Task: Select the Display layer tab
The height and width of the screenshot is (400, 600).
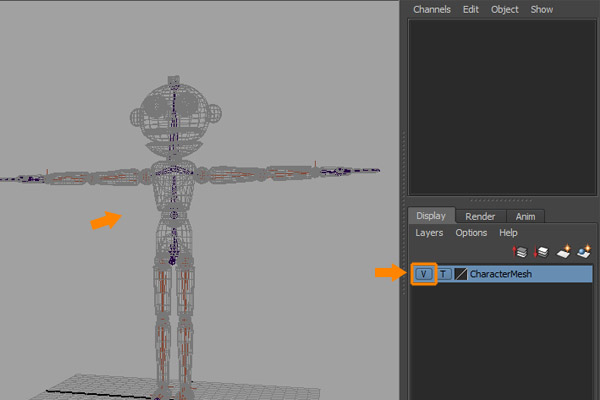Action: [431, 216]
